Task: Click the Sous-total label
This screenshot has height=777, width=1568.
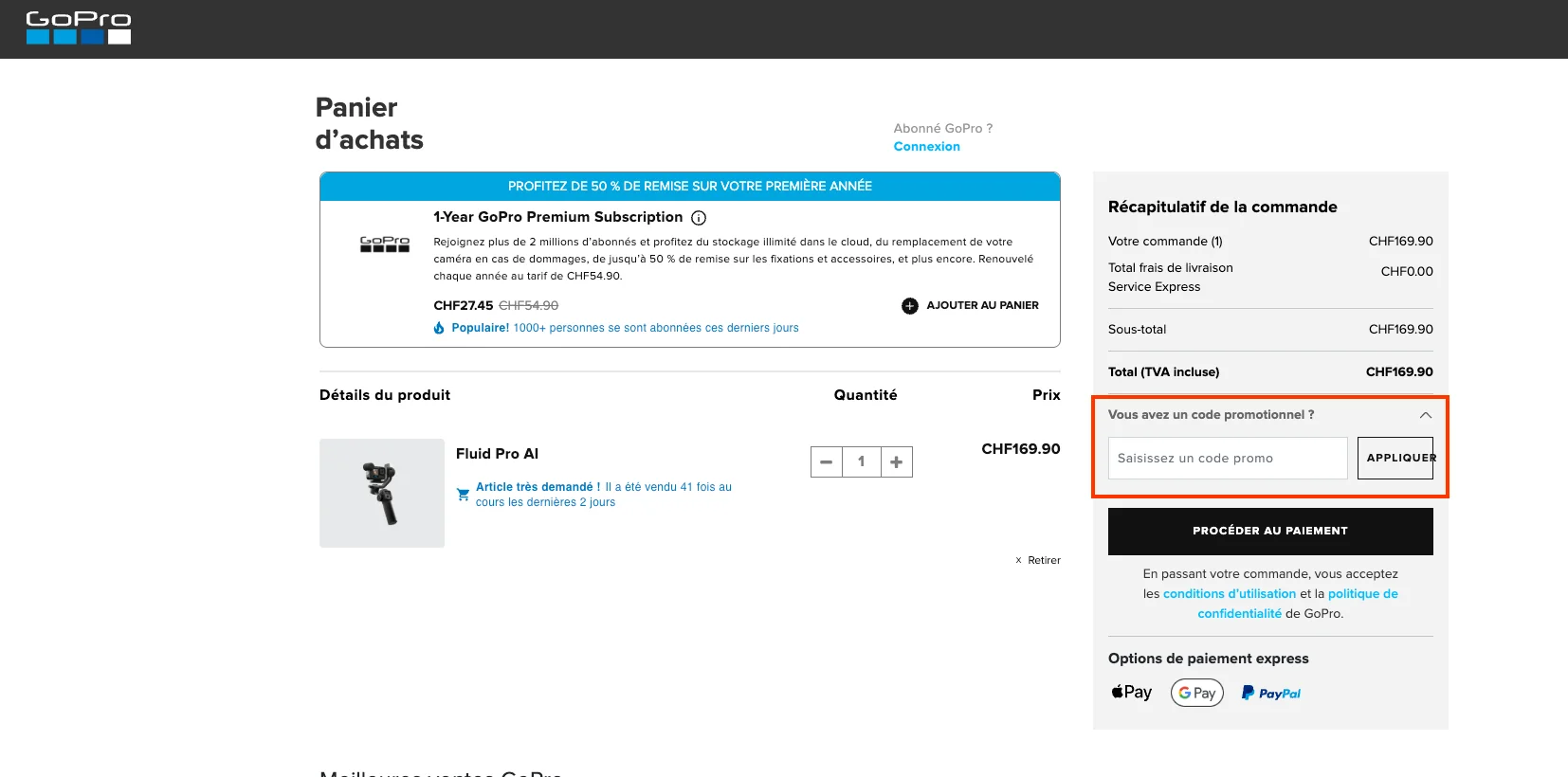Action: pos(1138,330)
